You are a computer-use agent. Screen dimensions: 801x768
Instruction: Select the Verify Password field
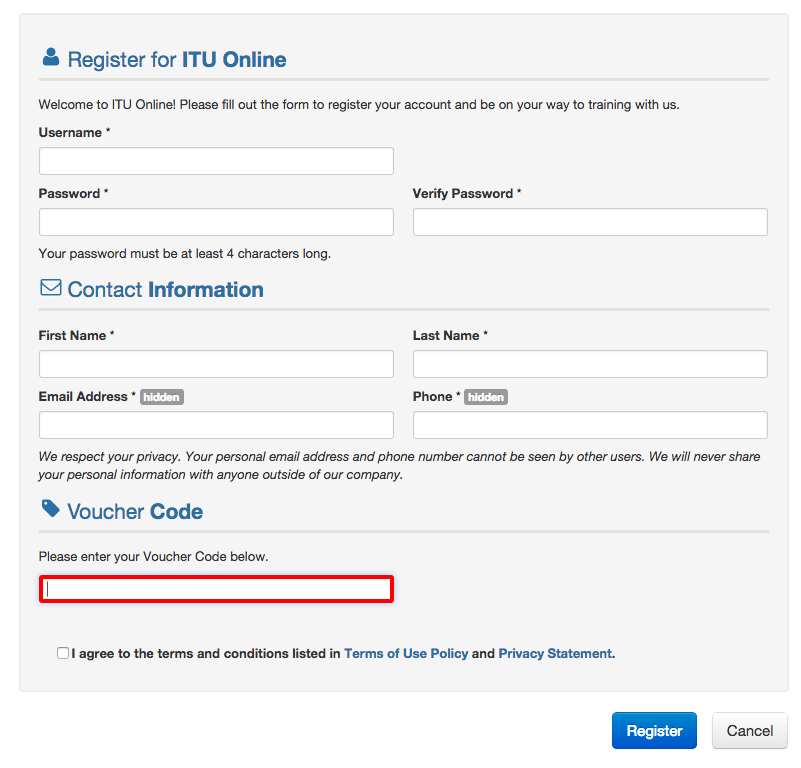click(x=590, y=222)
